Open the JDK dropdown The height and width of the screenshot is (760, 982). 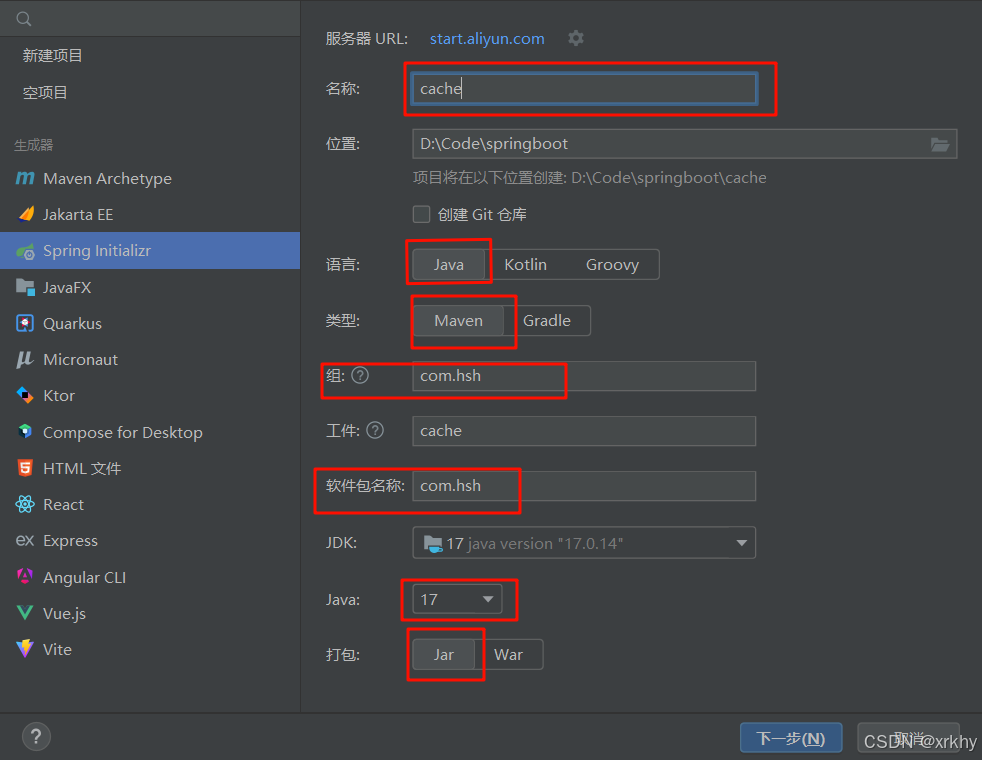pos(584,543)
